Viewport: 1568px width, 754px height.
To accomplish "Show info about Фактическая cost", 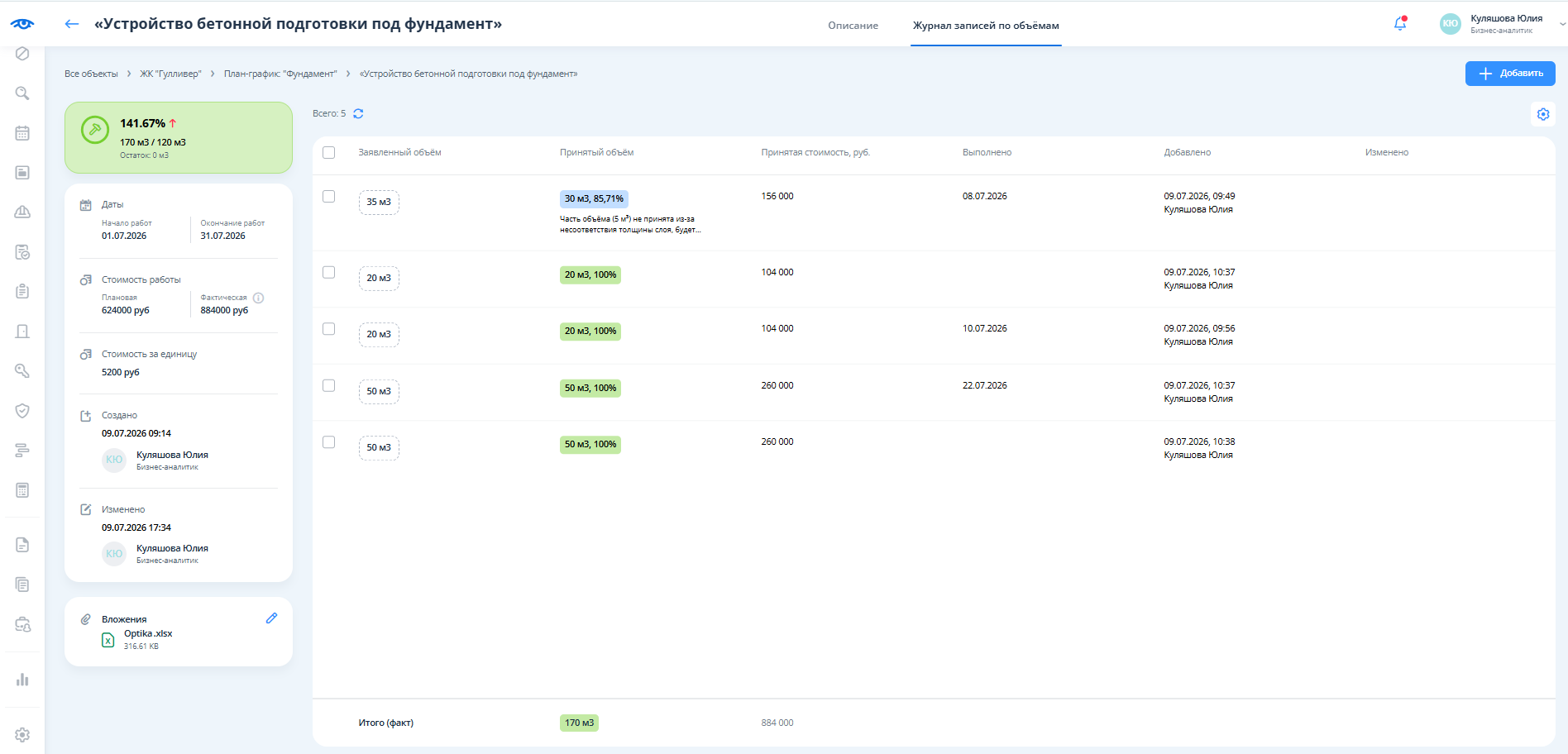I will click(258, 298).
